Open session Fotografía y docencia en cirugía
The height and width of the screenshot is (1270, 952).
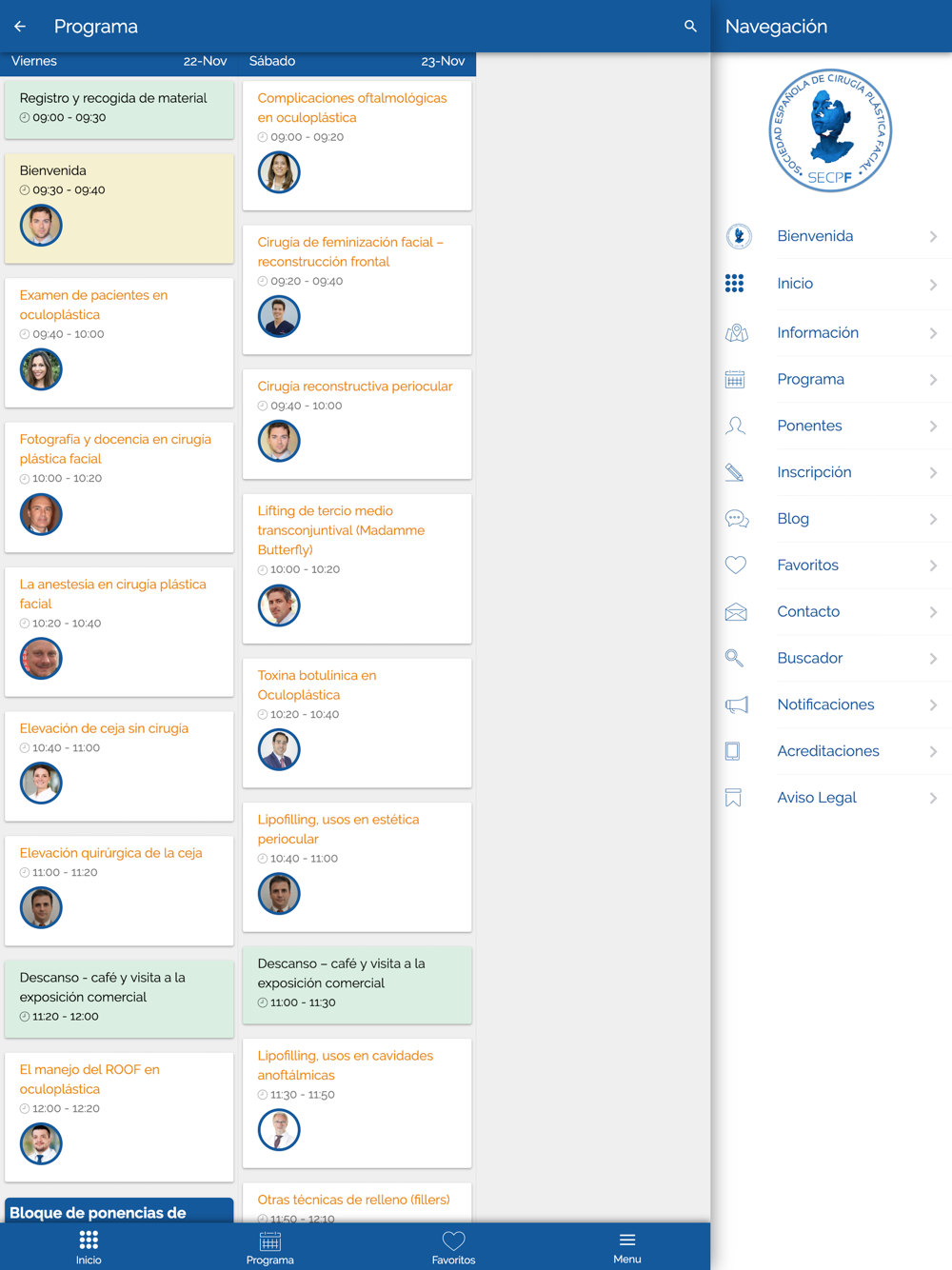pyautogui.click(x=119, y=486)
